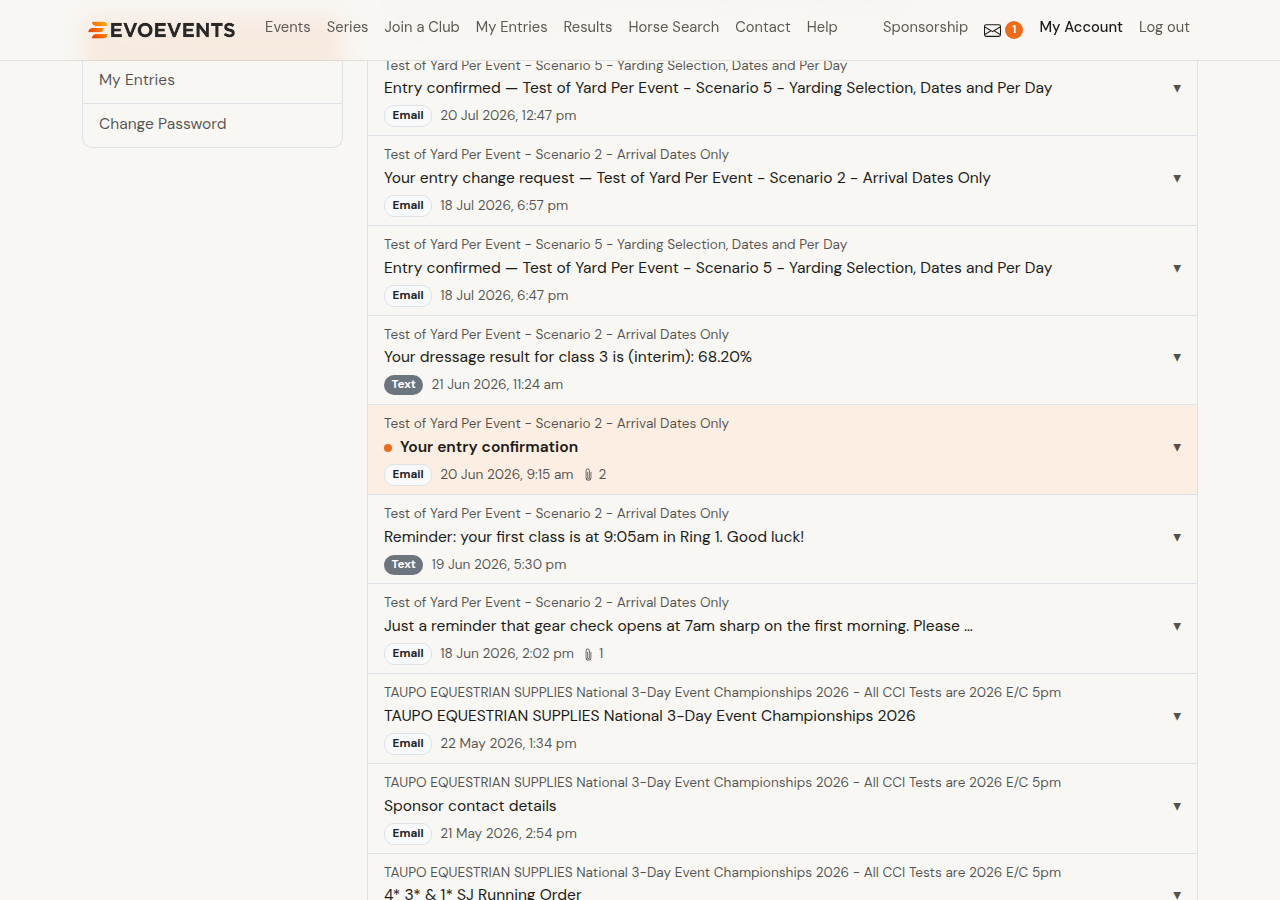The image size is (1280, 900).
Task: Open Reminder first class at 9:05am subject
Action: pyautogui.click(x=594, y=537)
